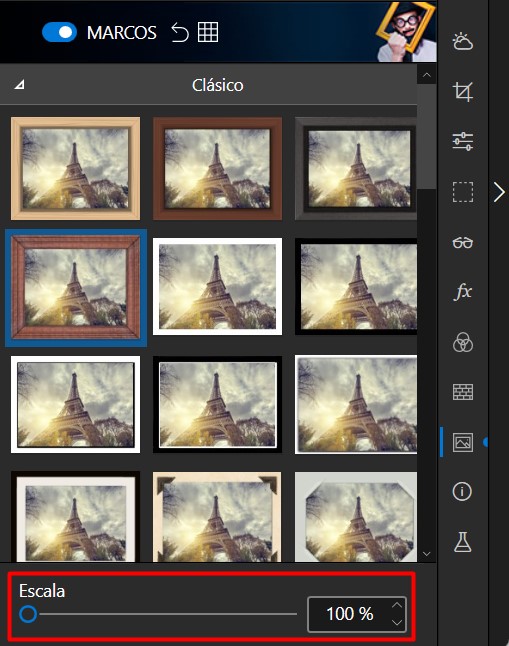Click the Escala slider track midpoint
This screenshot has height=646, width=509.
158,614
